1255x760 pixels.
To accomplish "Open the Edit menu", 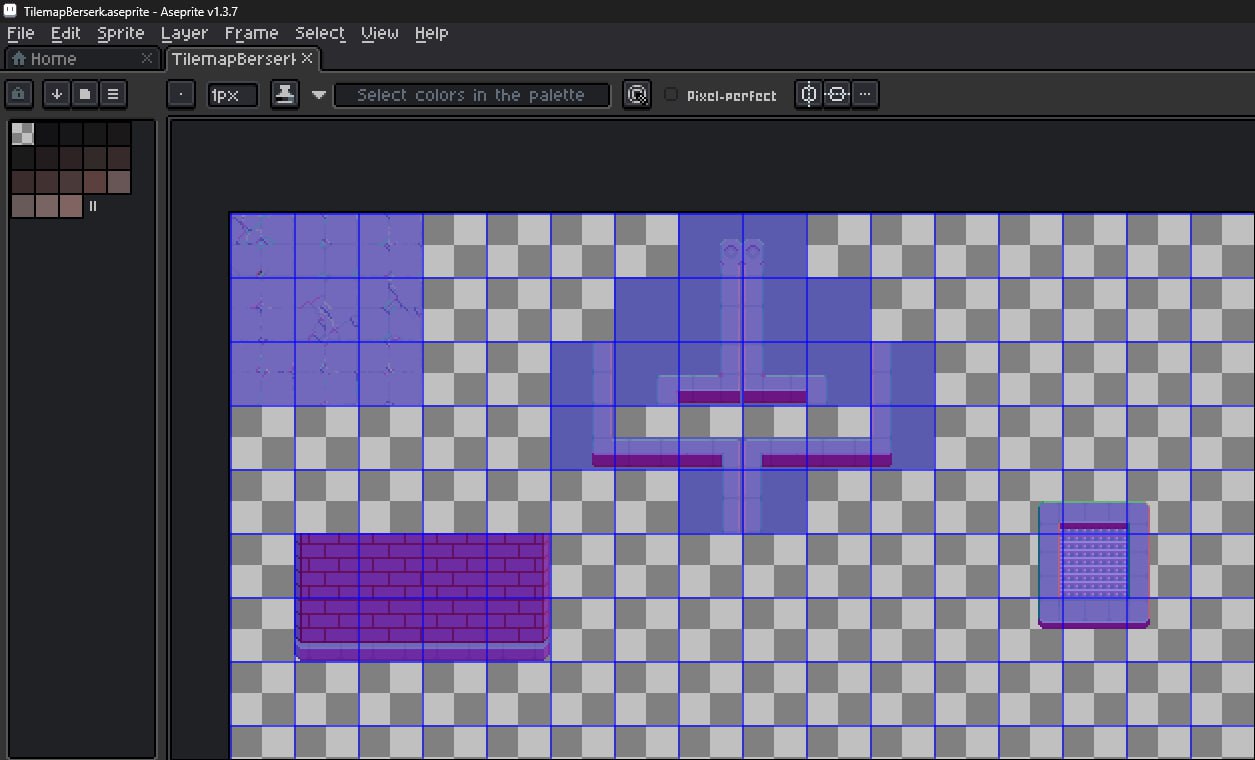I will [65, 33].
